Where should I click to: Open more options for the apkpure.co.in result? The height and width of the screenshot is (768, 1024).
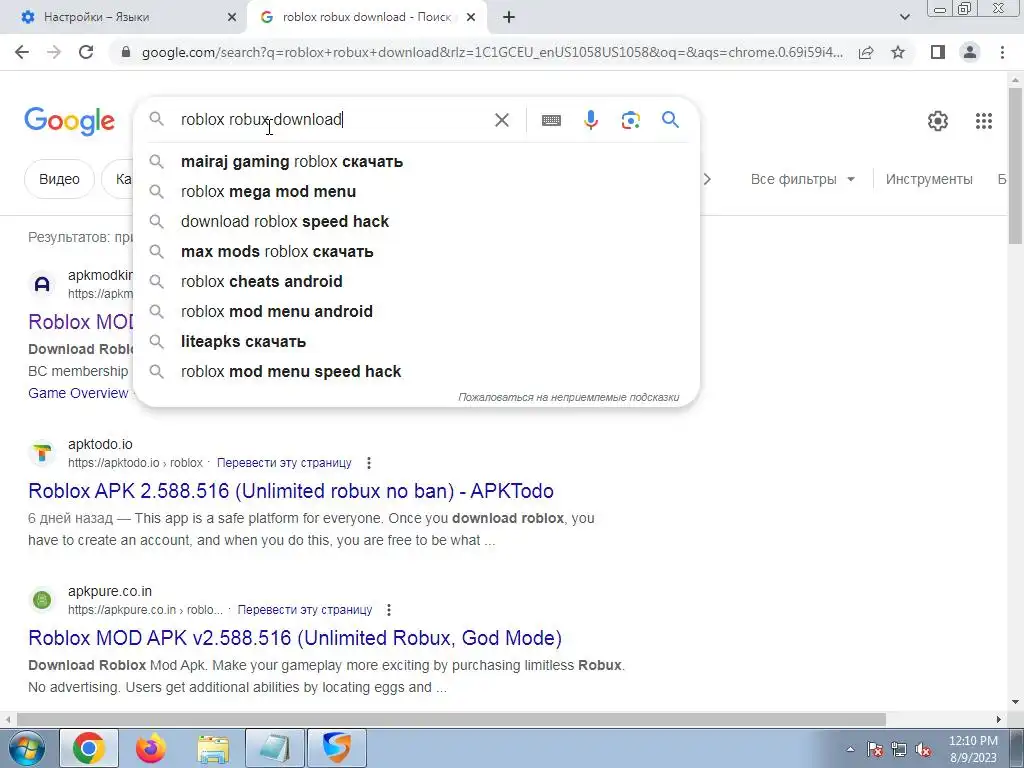[x=389, y=610]
